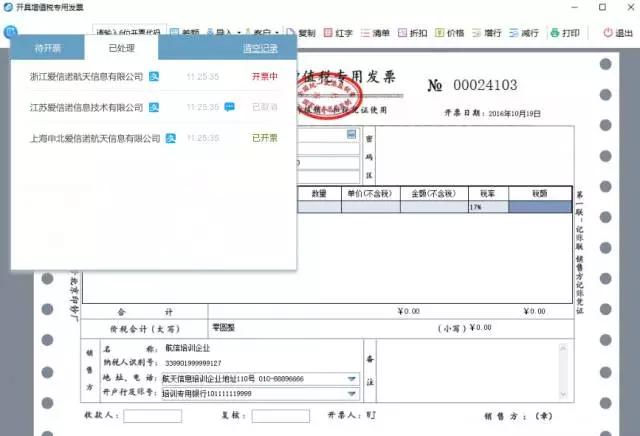The height and width of the screenshot is (436, 640).
Task: Click the 17% tax rate cell
Action: (x=488, y=207)
